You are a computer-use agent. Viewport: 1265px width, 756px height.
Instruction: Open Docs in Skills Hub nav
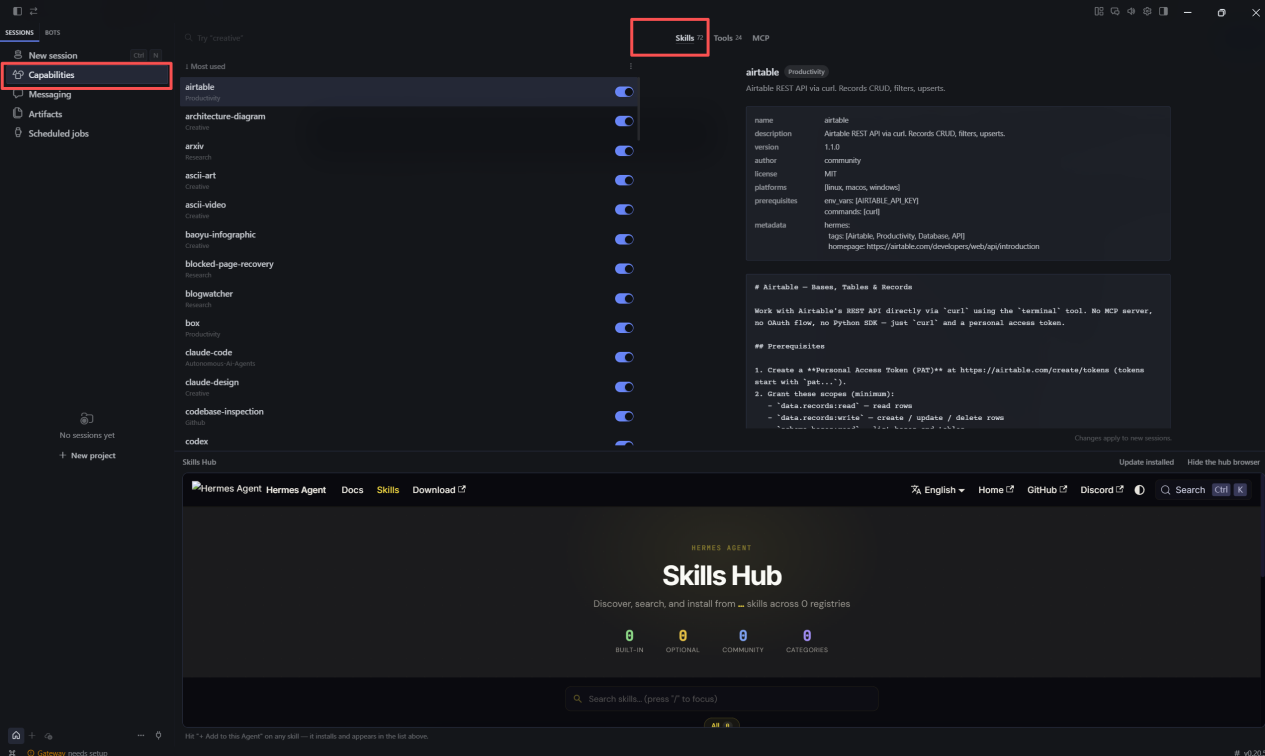(x=352, y=490)
